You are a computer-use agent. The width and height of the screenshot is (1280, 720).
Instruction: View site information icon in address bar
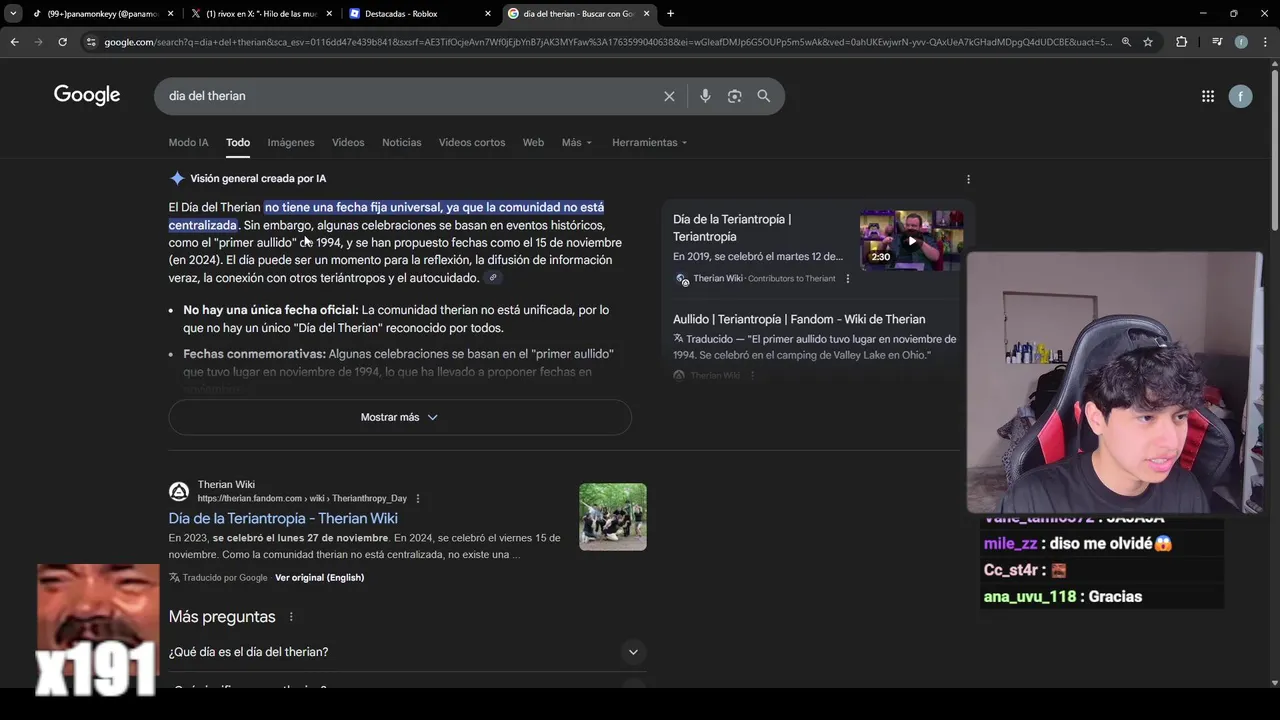tap(91, 42)
